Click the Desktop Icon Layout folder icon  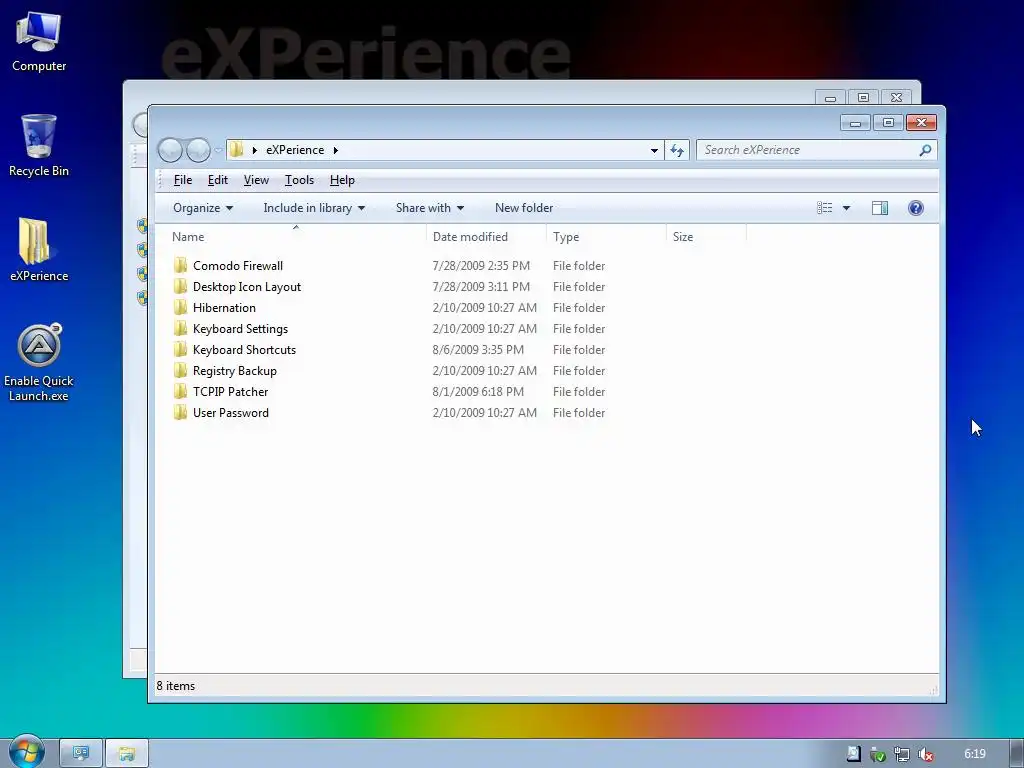pyautogui.click(x=180, y=286)
